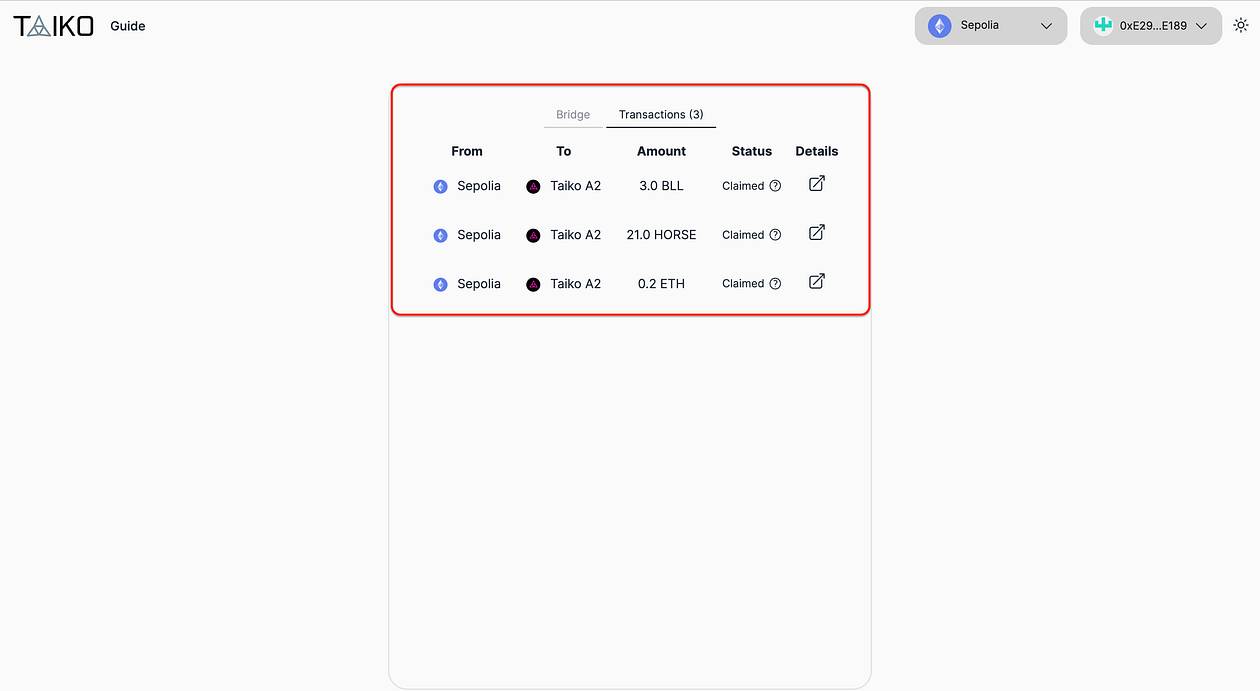Open details for the 0.2 ETH transaction
The image size is (1260, 691).
816,282
